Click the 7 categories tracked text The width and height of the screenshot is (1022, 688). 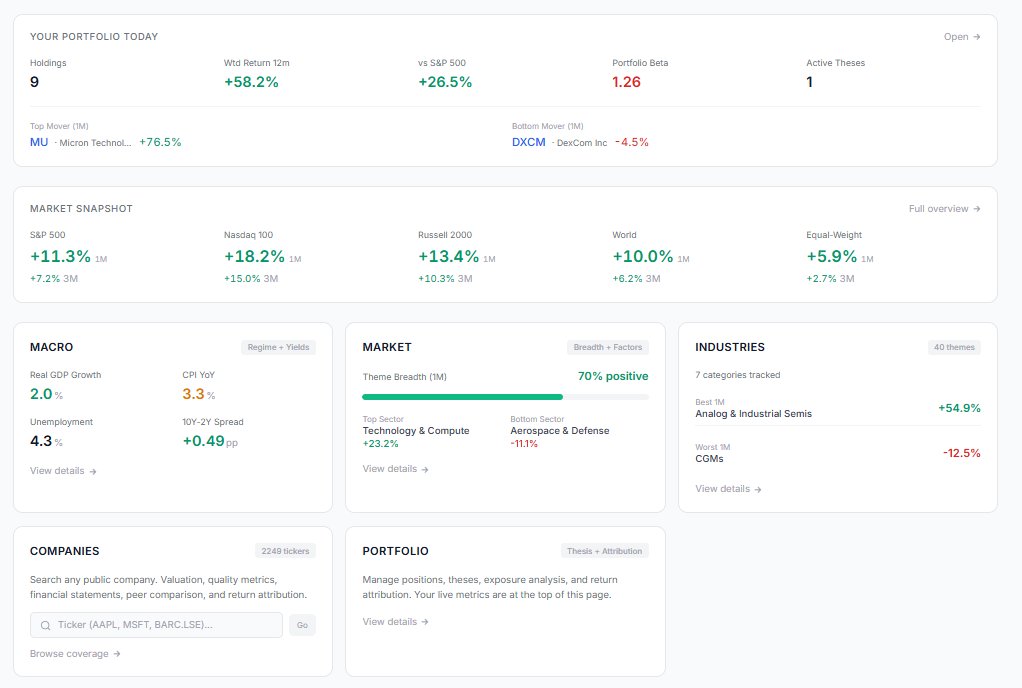coord(738,375)
